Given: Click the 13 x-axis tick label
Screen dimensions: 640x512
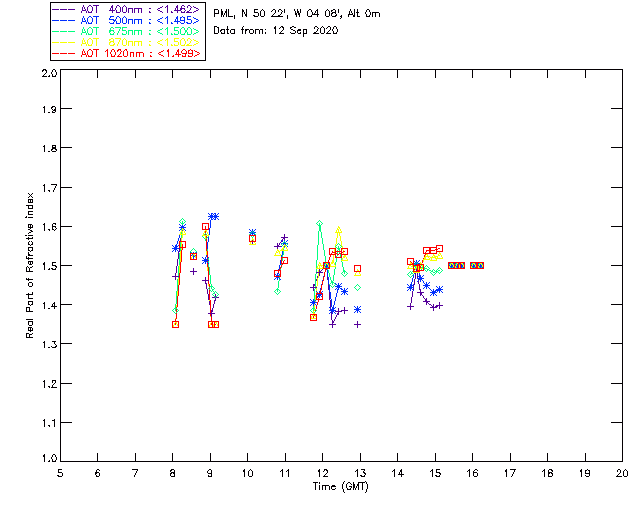Looking at the screenshot, I should point(360,473).
